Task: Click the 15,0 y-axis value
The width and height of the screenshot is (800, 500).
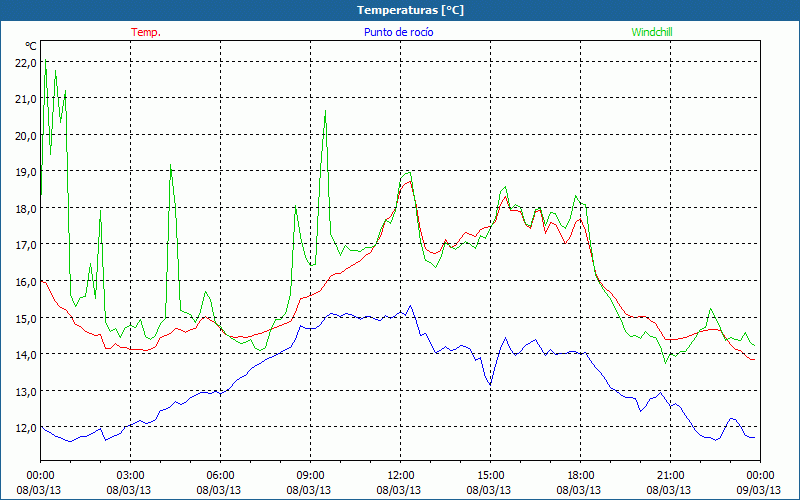Action: [x=27, y=318]
